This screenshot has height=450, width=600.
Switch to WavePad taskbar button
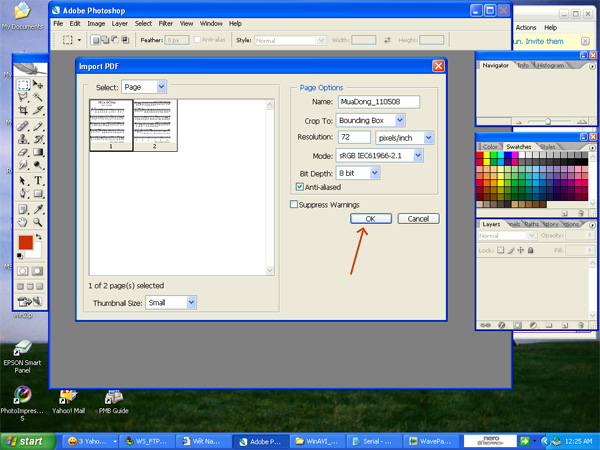[431, 441]
